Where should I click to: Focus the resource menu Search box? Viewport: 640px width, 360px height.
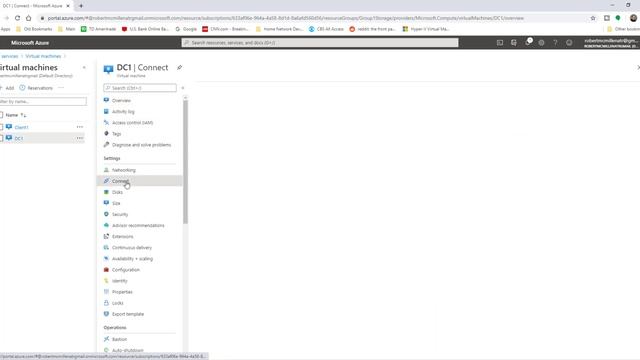tap(140, 88)
